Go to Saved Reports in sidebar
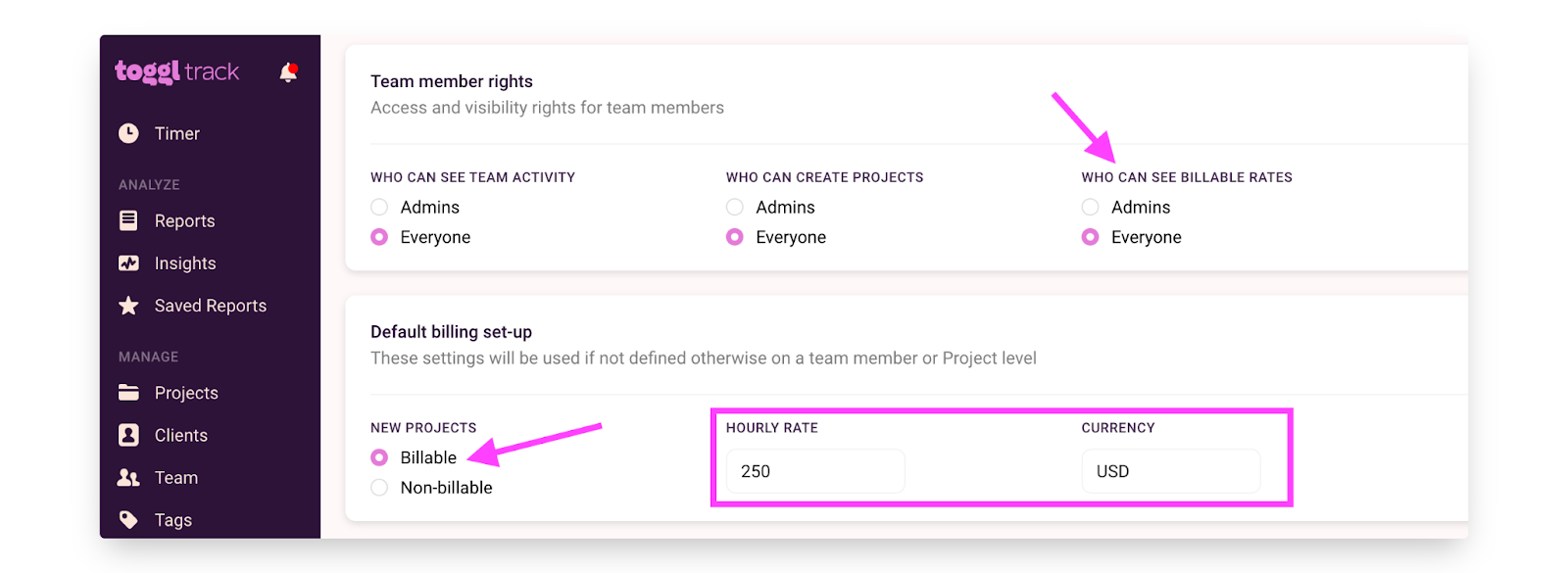 (210, 306)
